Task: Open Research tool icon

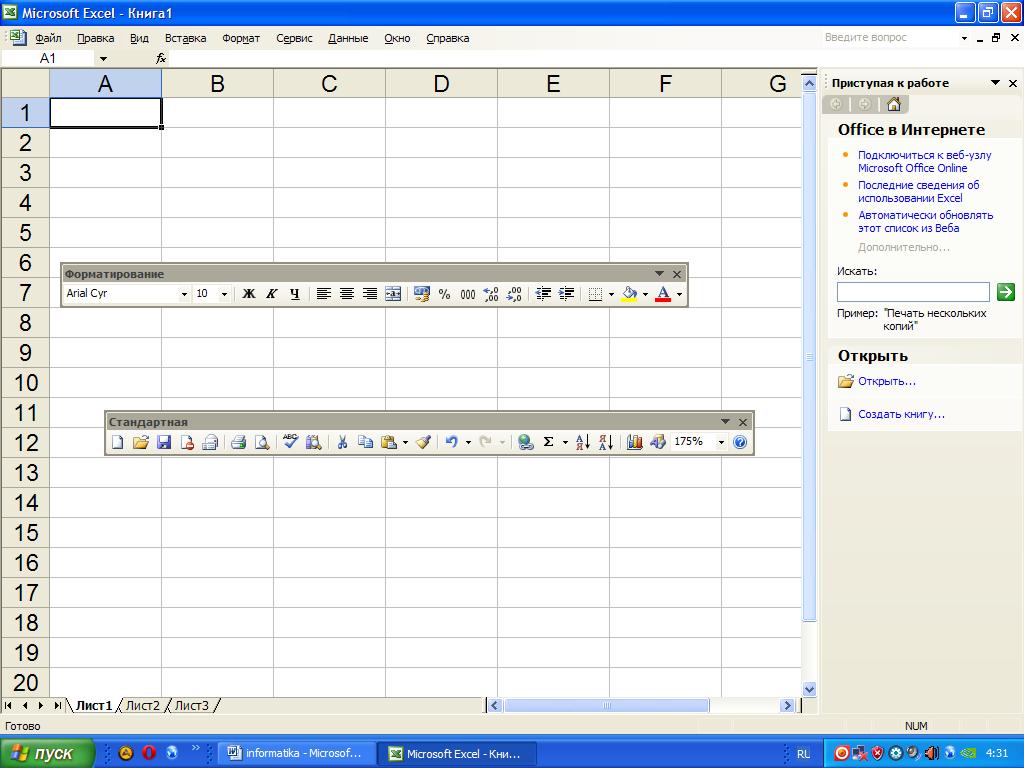Action: (313, 442)
